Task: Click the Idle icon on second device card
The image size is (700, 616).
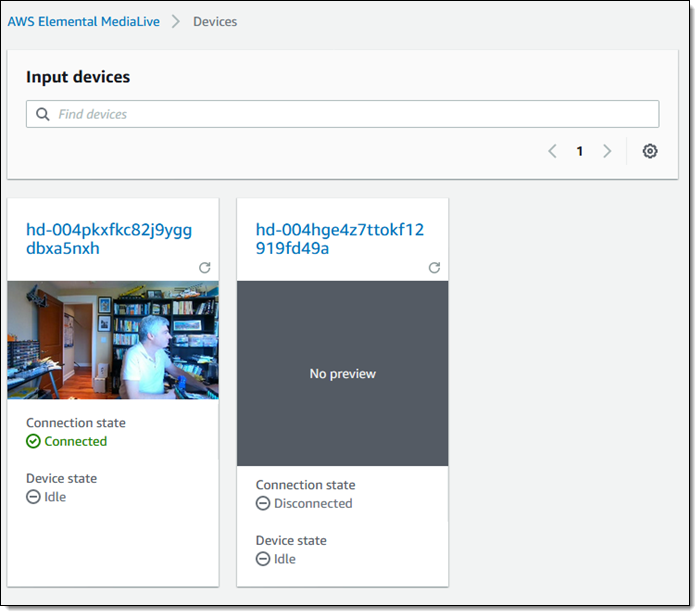Action: coord(263,559)
